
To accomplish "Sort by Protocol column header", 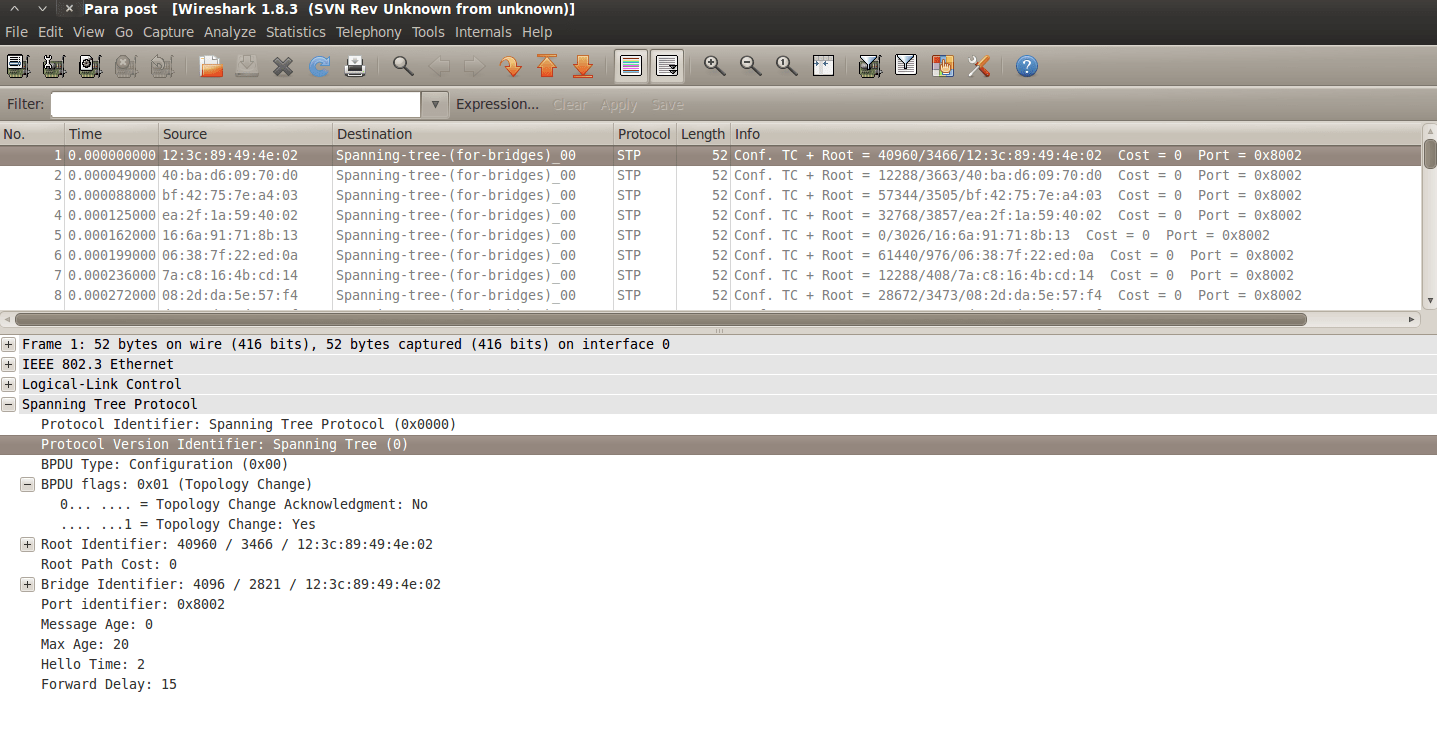I will [x=644, y=134].
